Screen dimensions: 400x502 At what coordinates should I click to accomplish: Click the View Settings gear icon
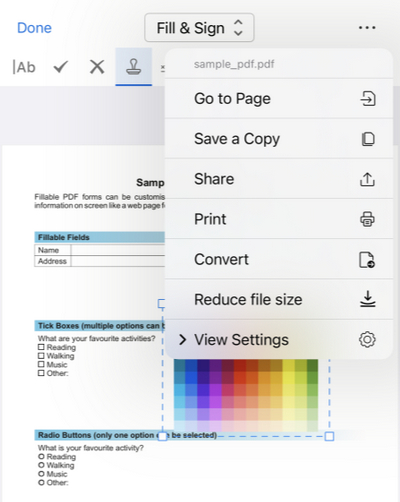[367, 340]
